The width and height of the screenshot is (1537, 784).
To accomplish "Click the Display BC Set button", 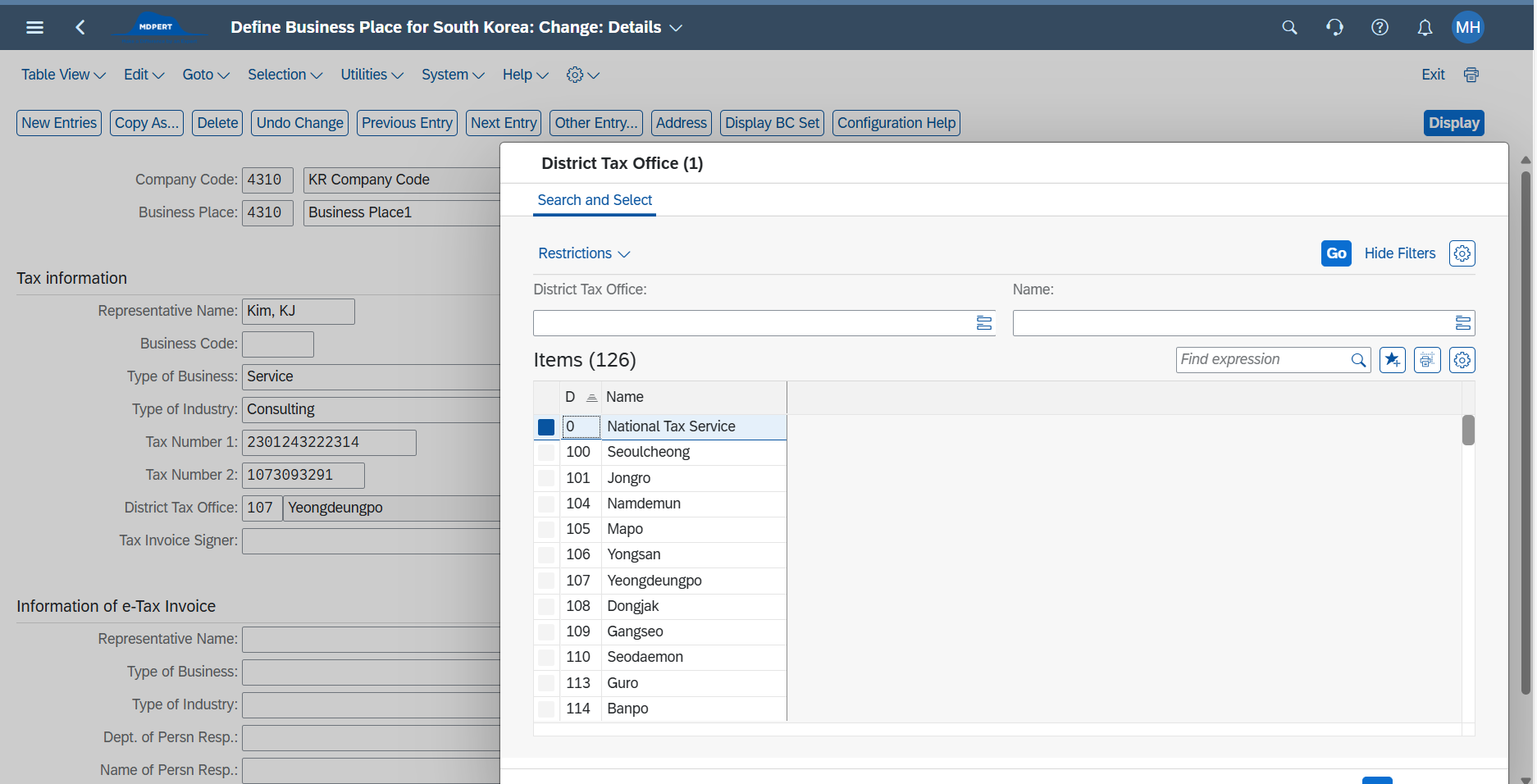I will click(x=772, y=123).
